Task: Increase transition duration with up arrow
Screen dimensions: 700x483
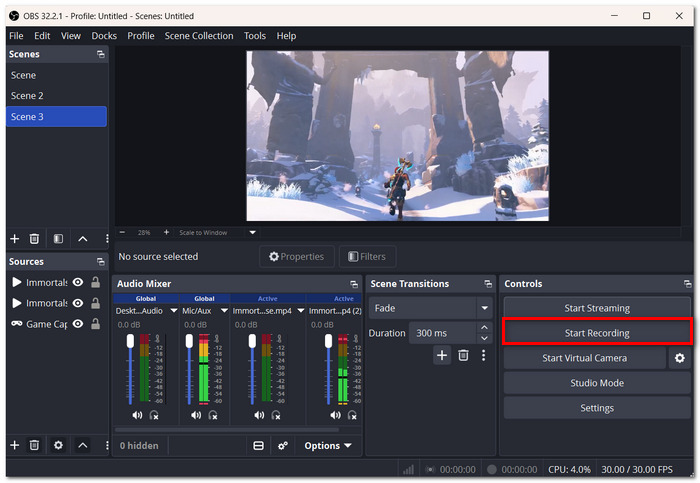Action: [x=484, y=327]
